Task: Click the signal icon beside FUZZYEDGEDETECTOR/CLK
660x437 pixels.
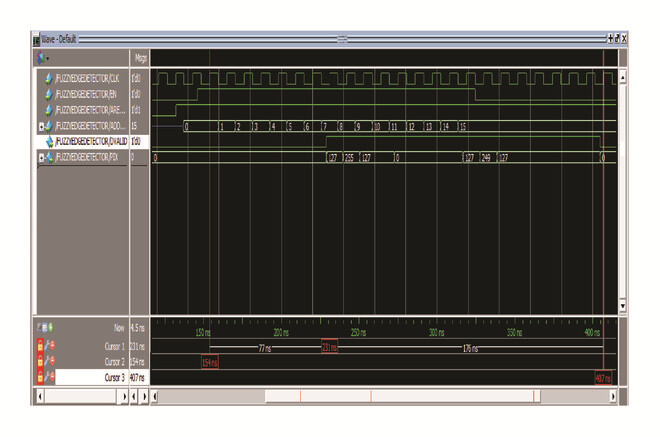Action: 49,78
